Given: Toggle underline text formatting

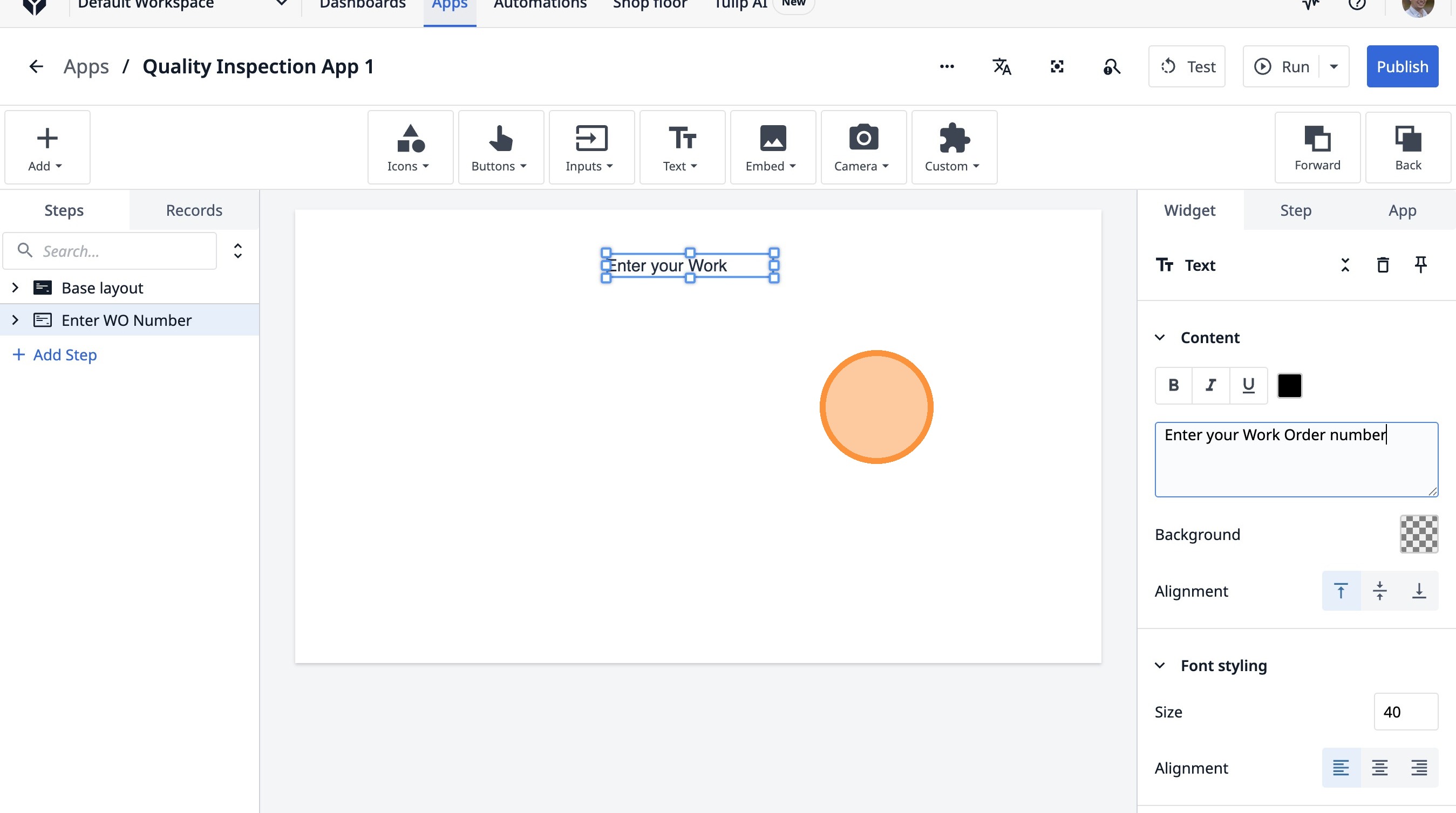Looking at the screenshot, I should [x=1248, y=385].
